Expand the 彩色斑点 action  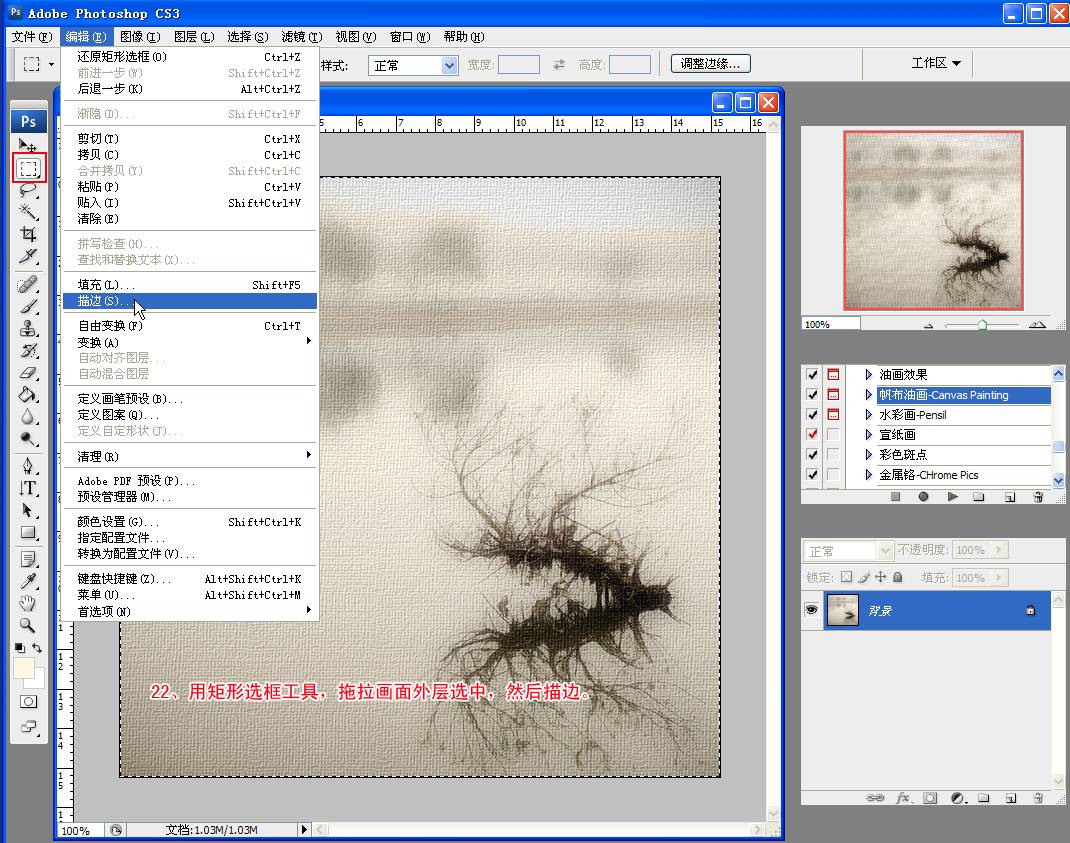pos(868,454)
